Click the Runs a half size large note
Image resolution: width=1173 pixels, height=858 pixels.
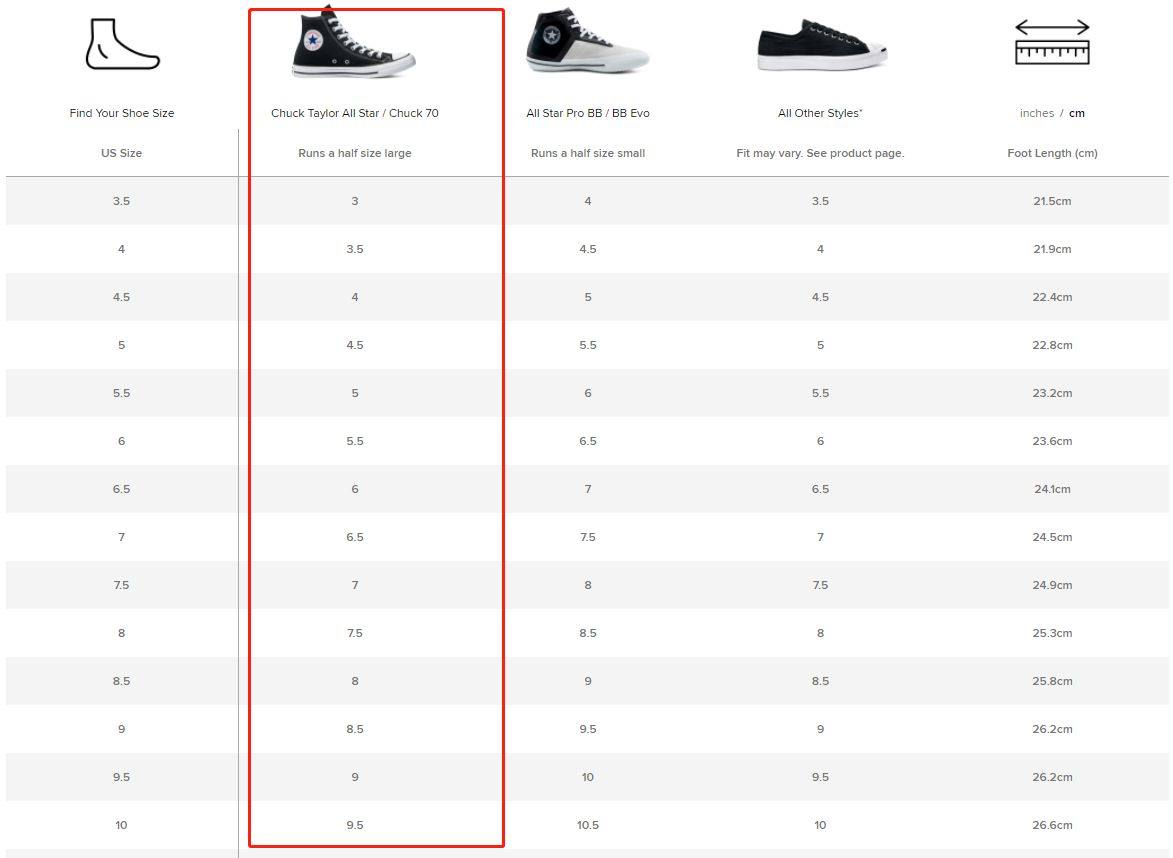click(x=355, y=153)
